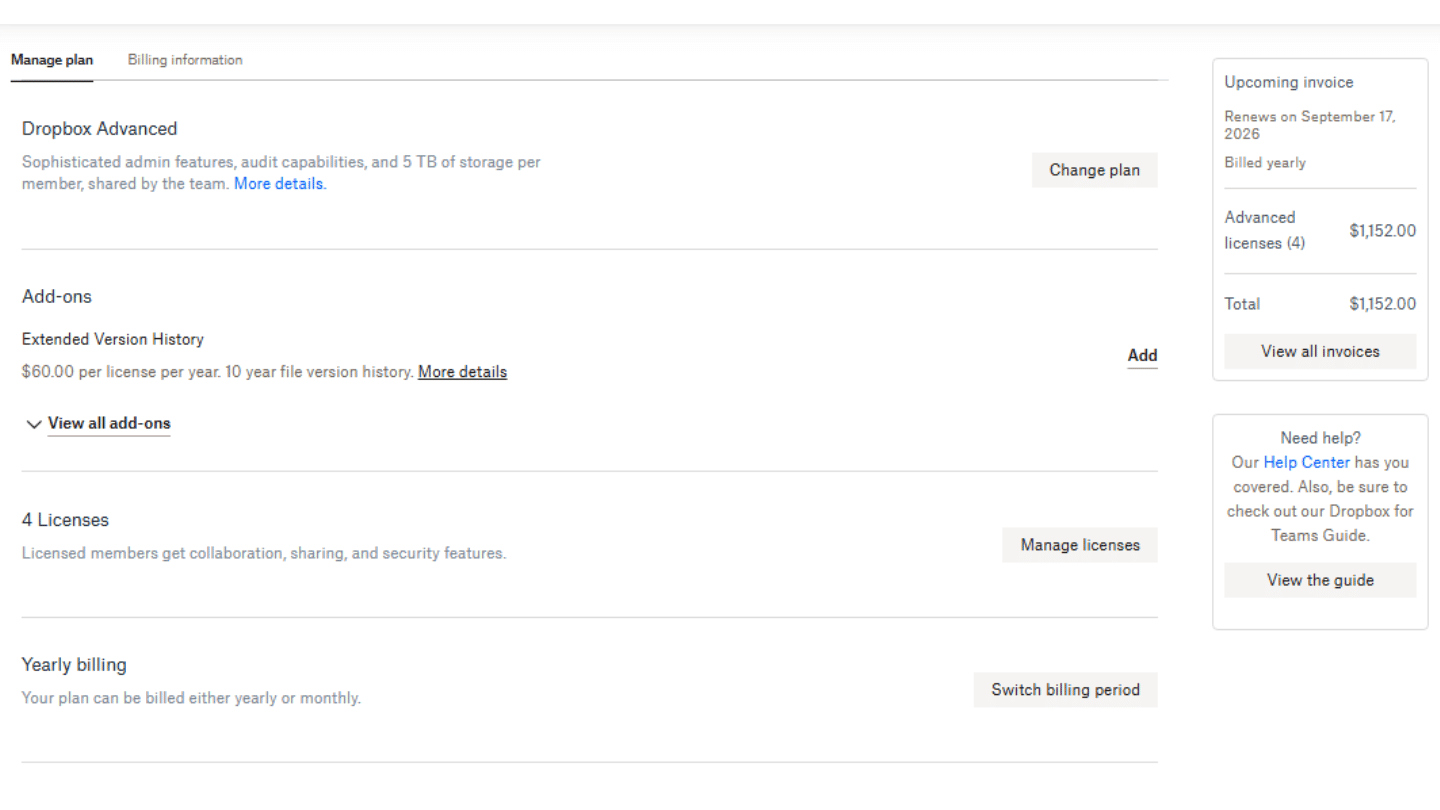The height and width of the screenshot is (810, 1440).
Task: Add the Extended Version History add-on
Action: pyautogui.click(x=1142, y=355)
